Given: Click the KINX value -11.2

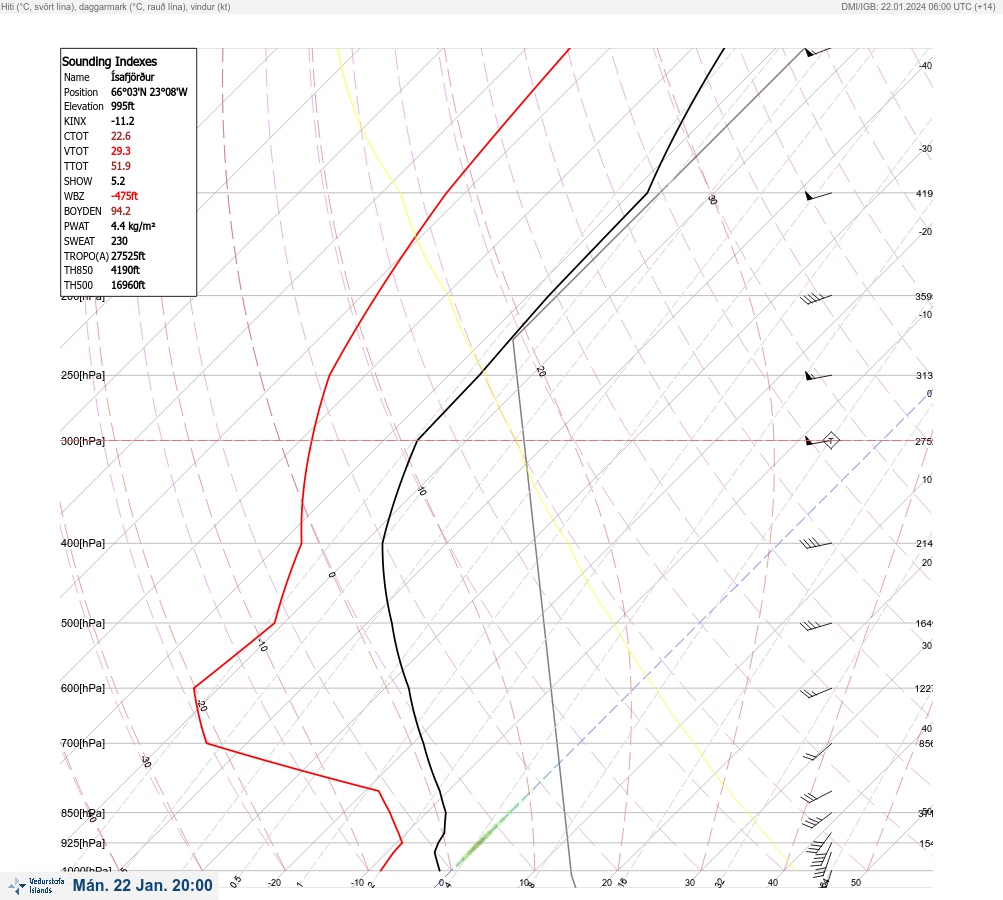Looking at the screenshot, I should (123, 121).
